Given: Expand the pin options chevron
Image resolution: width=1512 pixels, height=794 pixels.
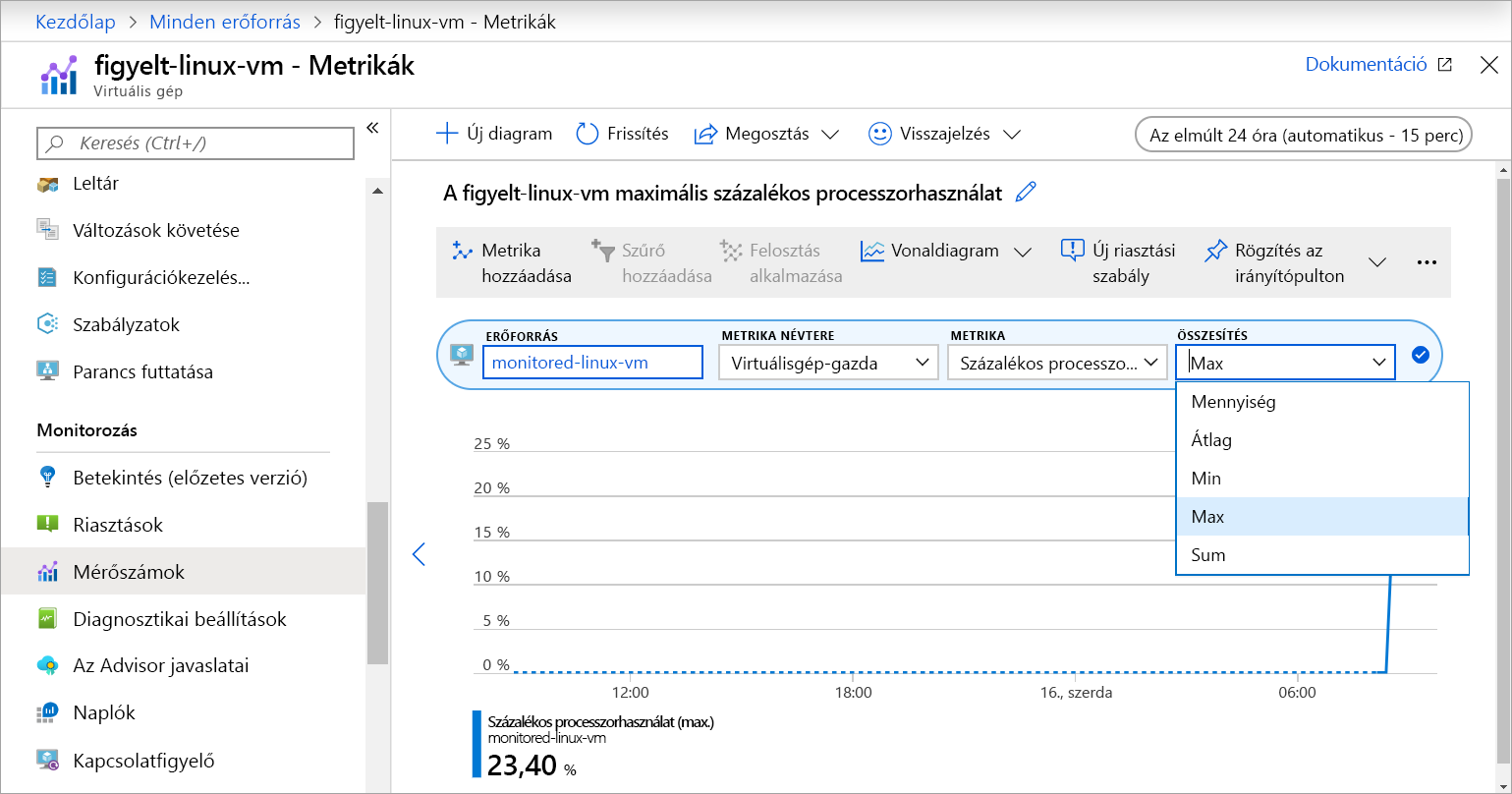Looking at the screenshot, I should click(1377, 262).
